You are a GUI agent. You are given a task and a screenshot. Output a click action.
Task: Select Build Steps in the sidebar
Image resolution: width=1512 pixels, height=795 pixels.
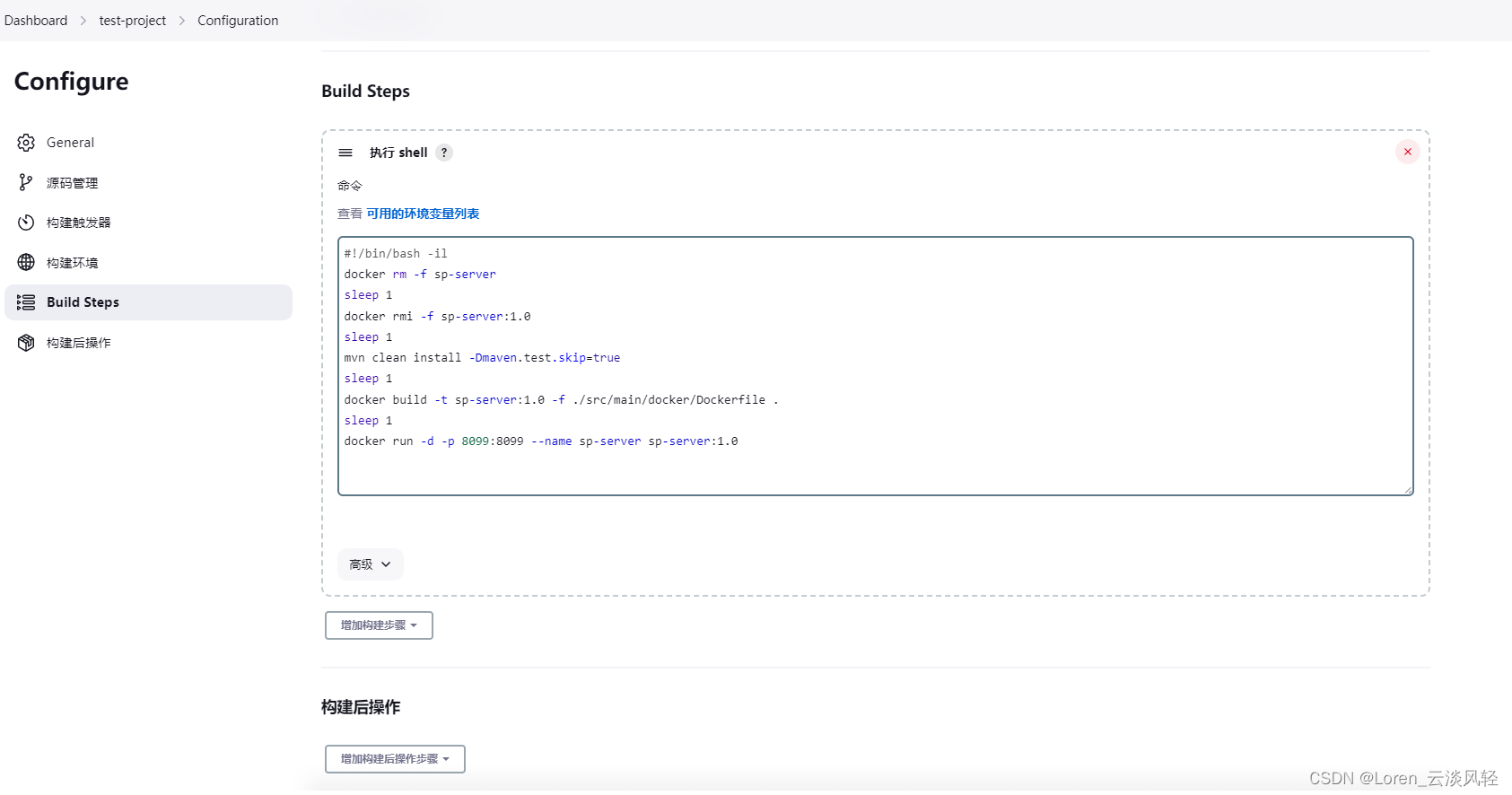pos(148,302)
